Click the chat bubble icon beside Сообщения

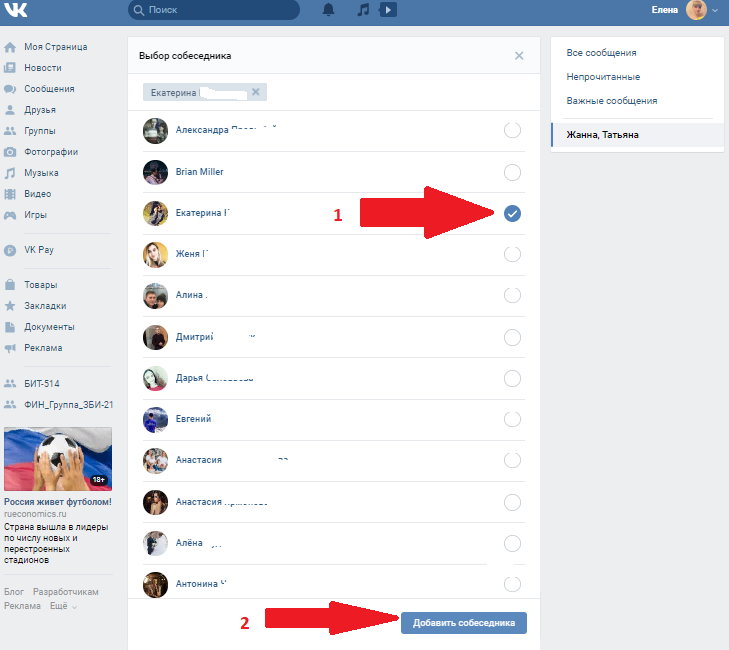(x=10, y=89)
